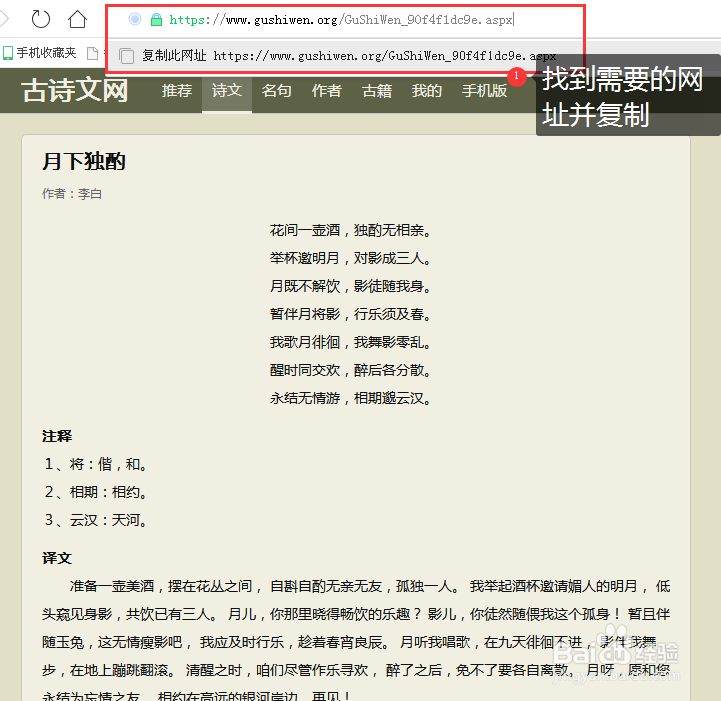Open the 名句 navigation tab
The height and width of the screenshot is (701, 721).
point(276,91)
